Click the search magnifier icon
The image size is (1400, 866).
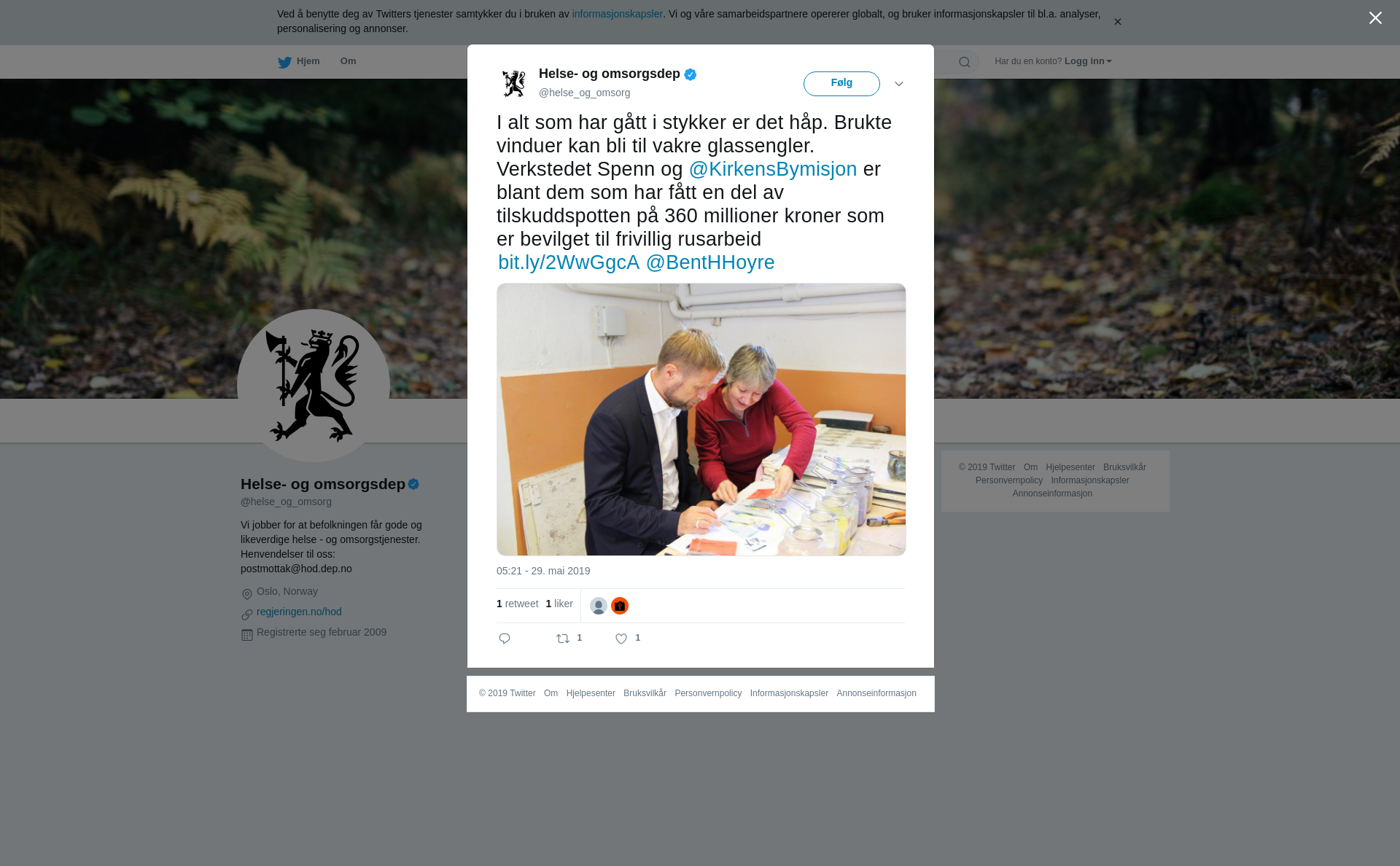[965, 62]
